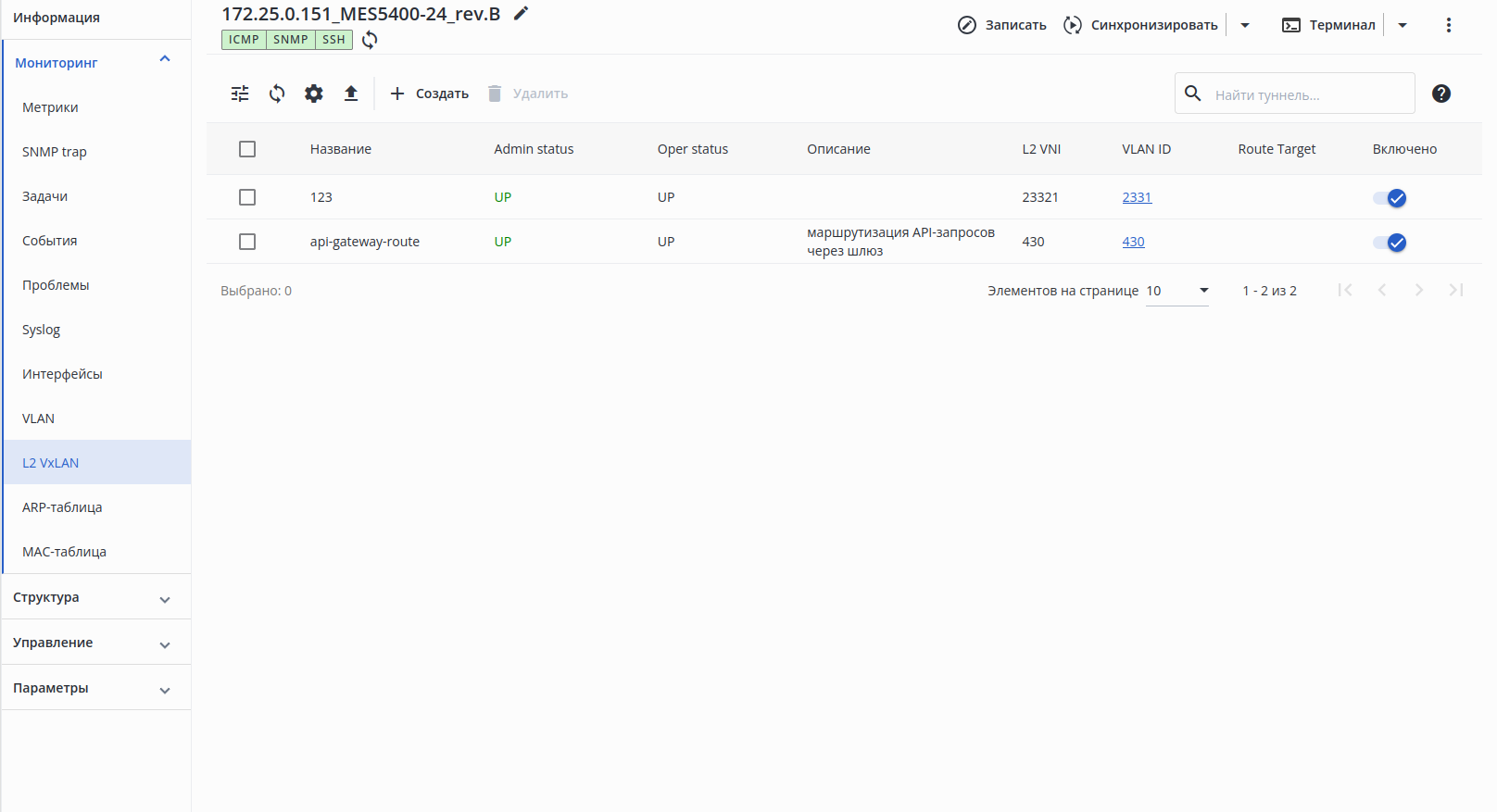The height and width of the screenshot is (812, 1497).
Task: Open VLAN ID link 2331
Action: tap(1137, 197)
